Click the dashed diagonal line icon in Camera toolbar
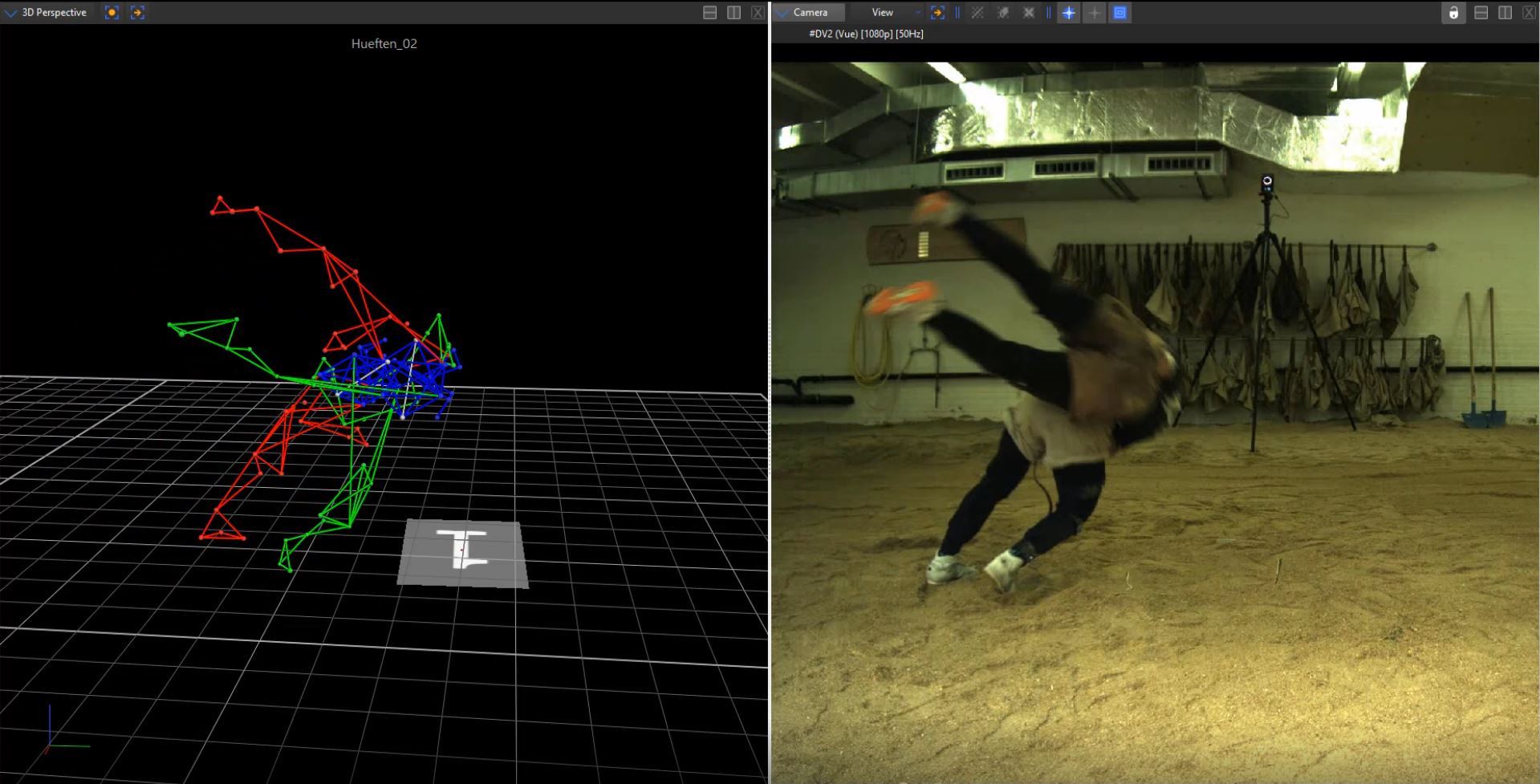 click(x=977, y=13)
